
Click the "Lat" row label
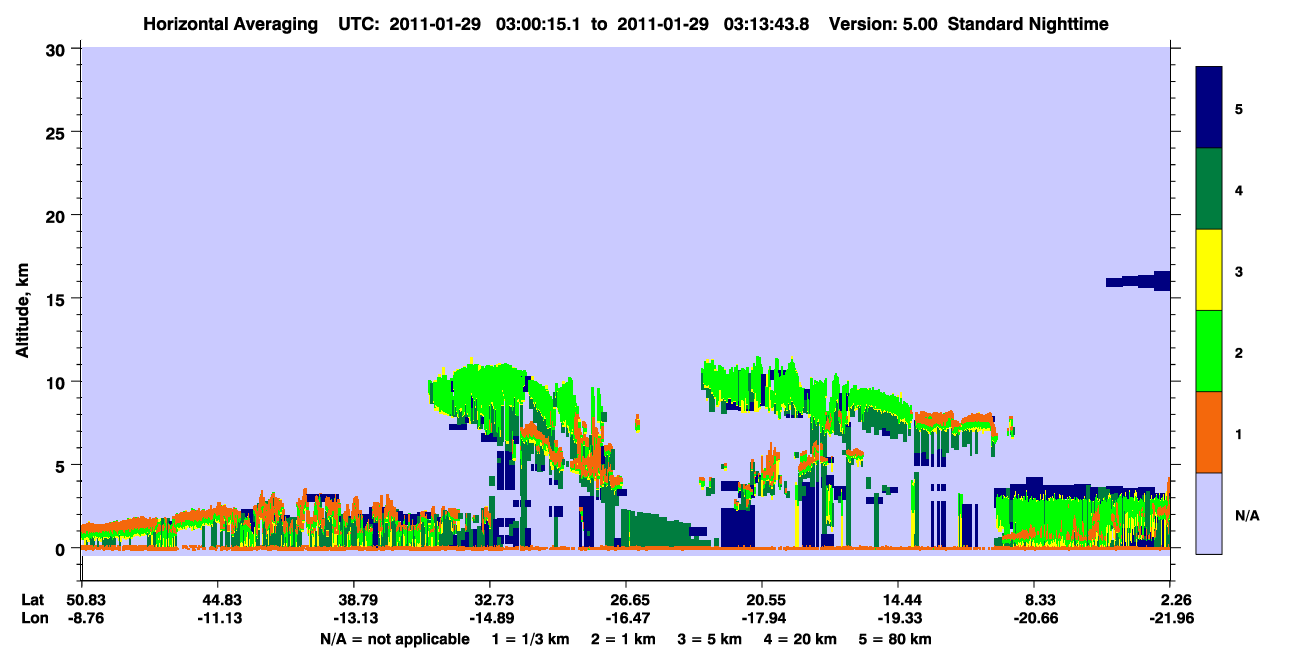coord(33,600)
